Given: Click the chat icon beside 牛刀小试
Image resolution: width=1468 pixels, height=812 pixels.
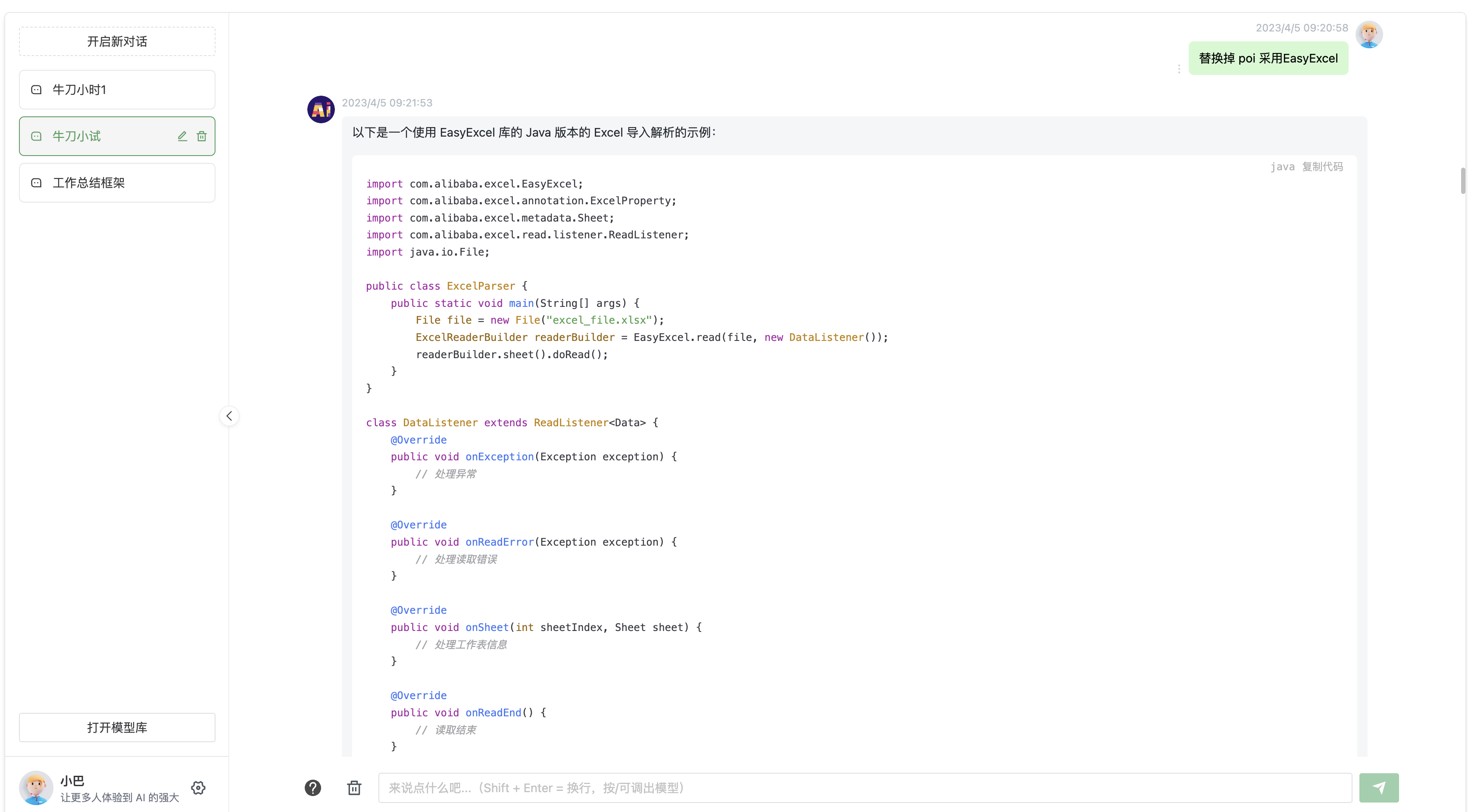Looking at the screenshot, I should [x=37, y=136].
